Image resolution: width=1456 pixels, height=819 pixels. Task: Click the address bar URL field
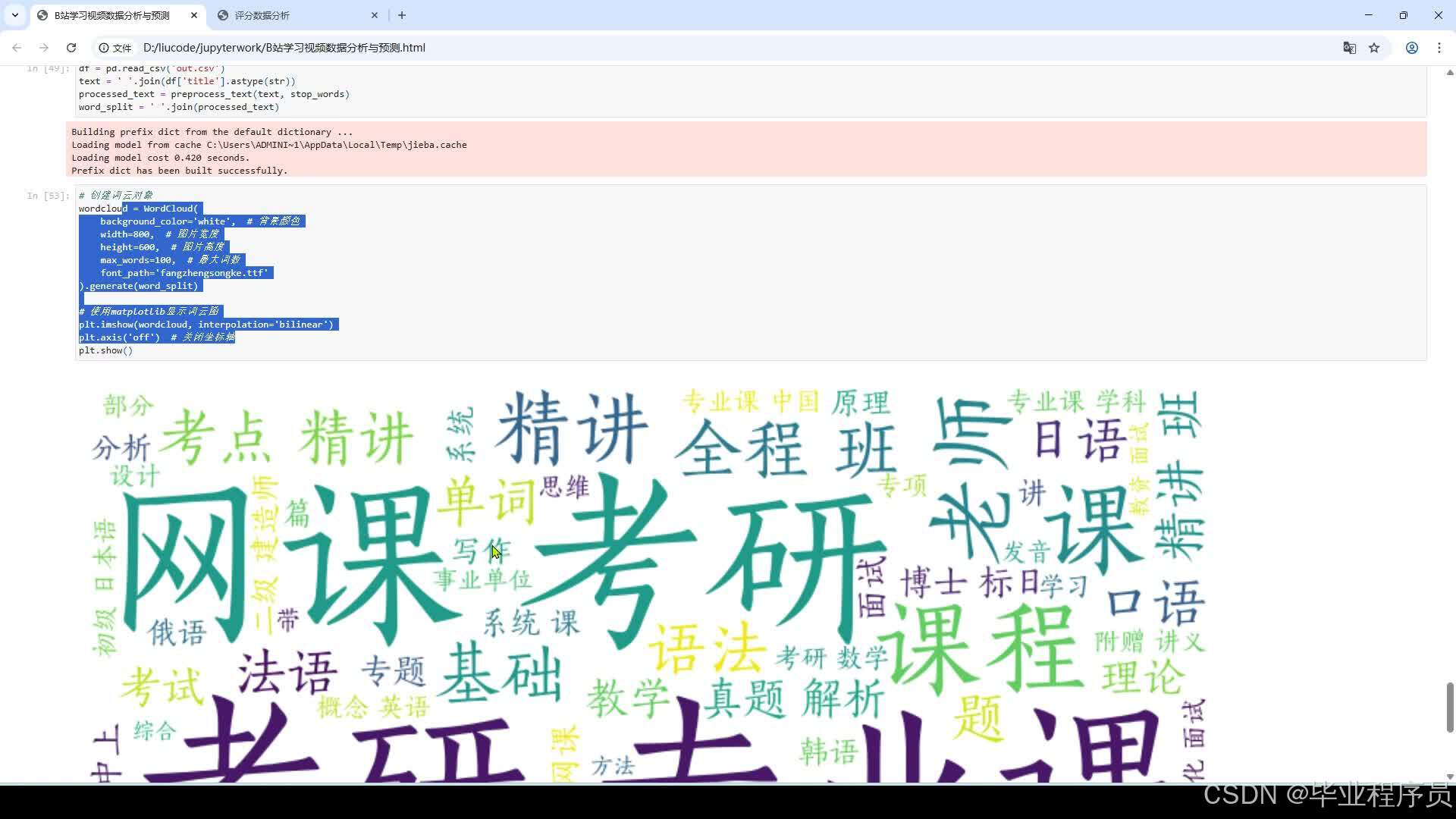tap(728, 48)
